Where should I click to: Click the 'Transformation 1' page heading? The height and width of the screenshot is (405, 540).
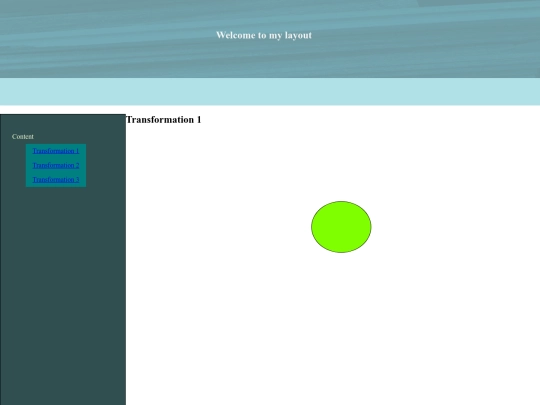(x=164, y=120)
